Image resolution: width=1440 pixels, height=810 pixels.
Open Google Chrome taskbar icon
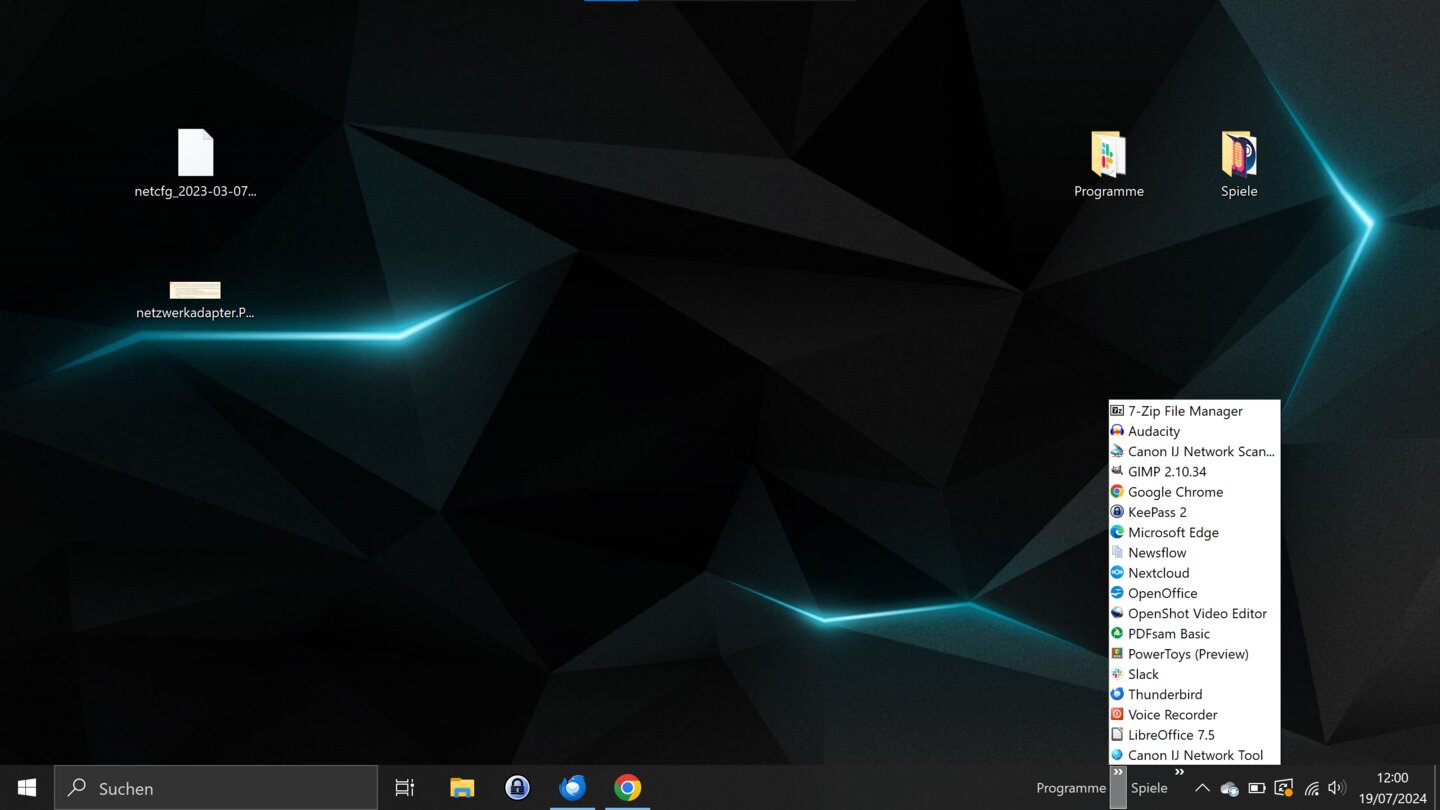(628, 788)
